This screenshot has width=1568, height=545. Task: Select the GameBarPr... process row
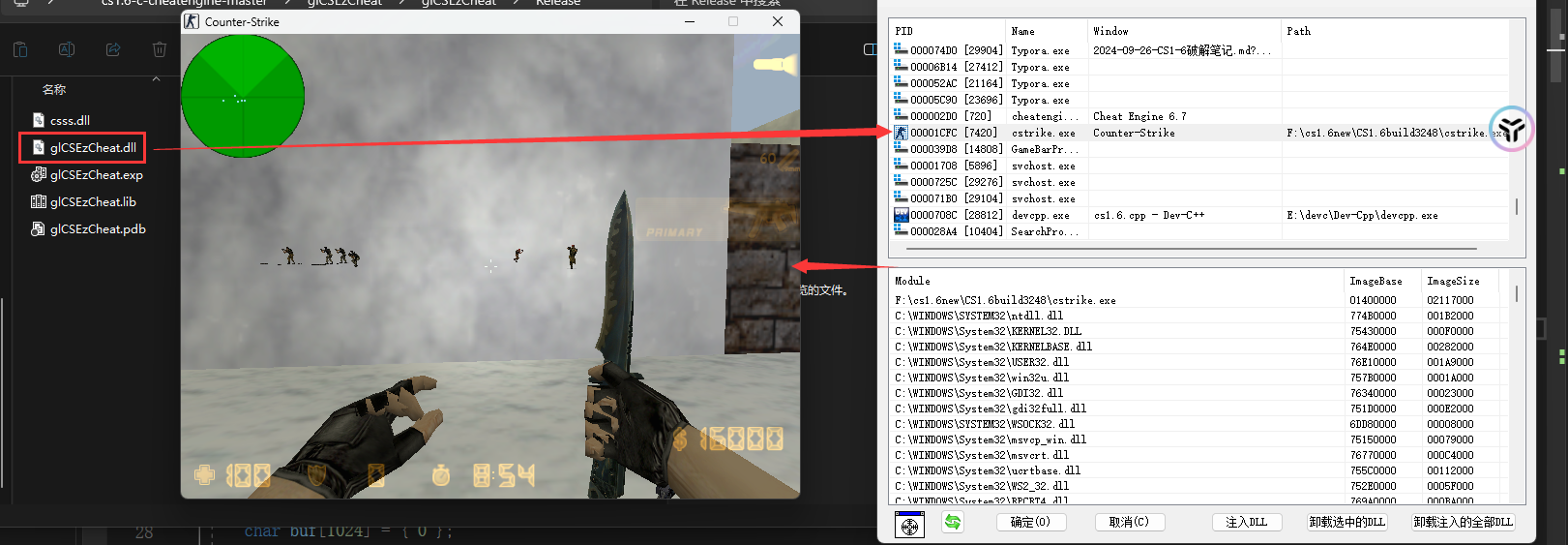tap(1199, 149)
